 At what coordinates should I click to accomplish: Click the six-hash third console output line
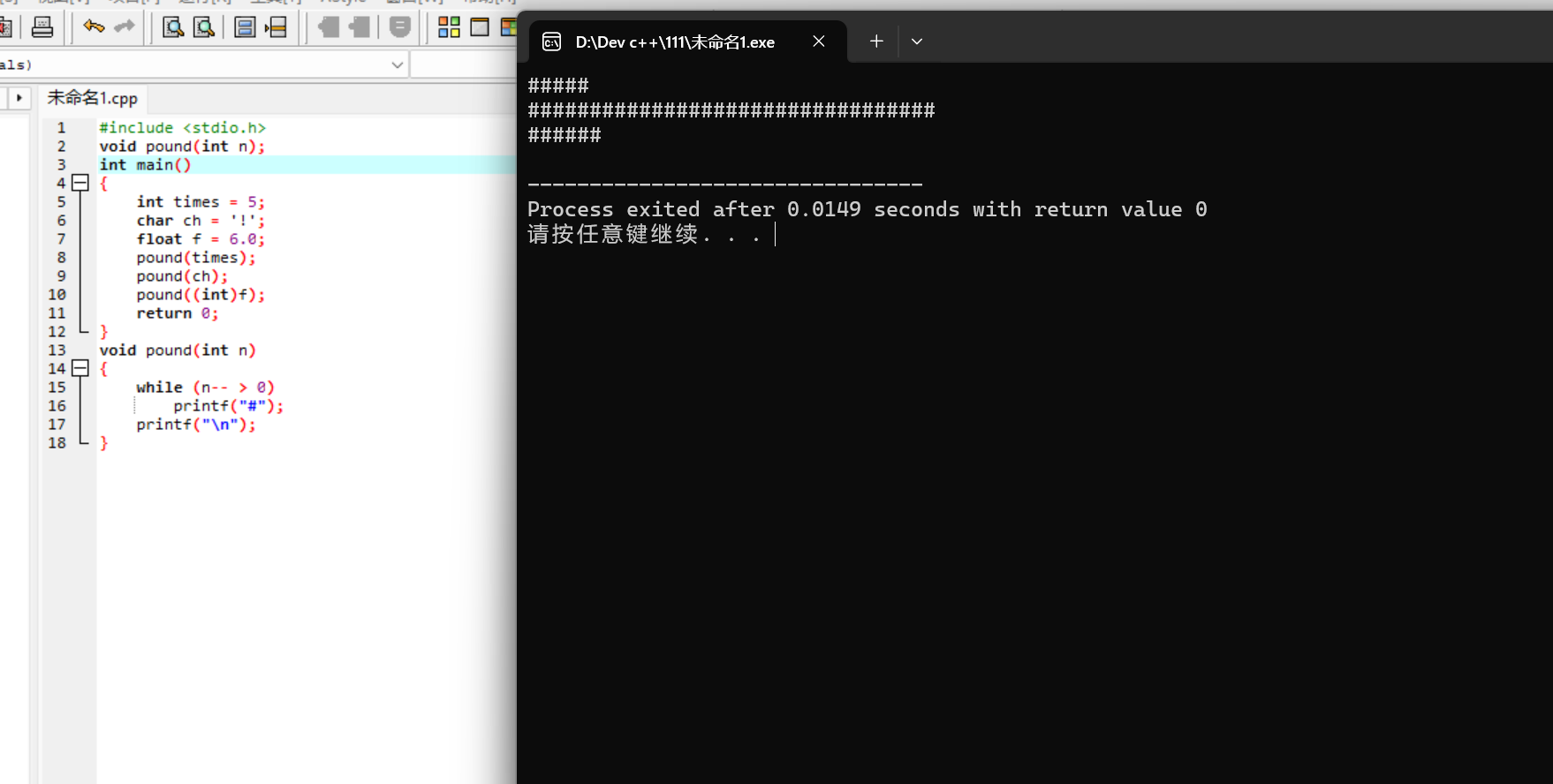coord(564,135)
